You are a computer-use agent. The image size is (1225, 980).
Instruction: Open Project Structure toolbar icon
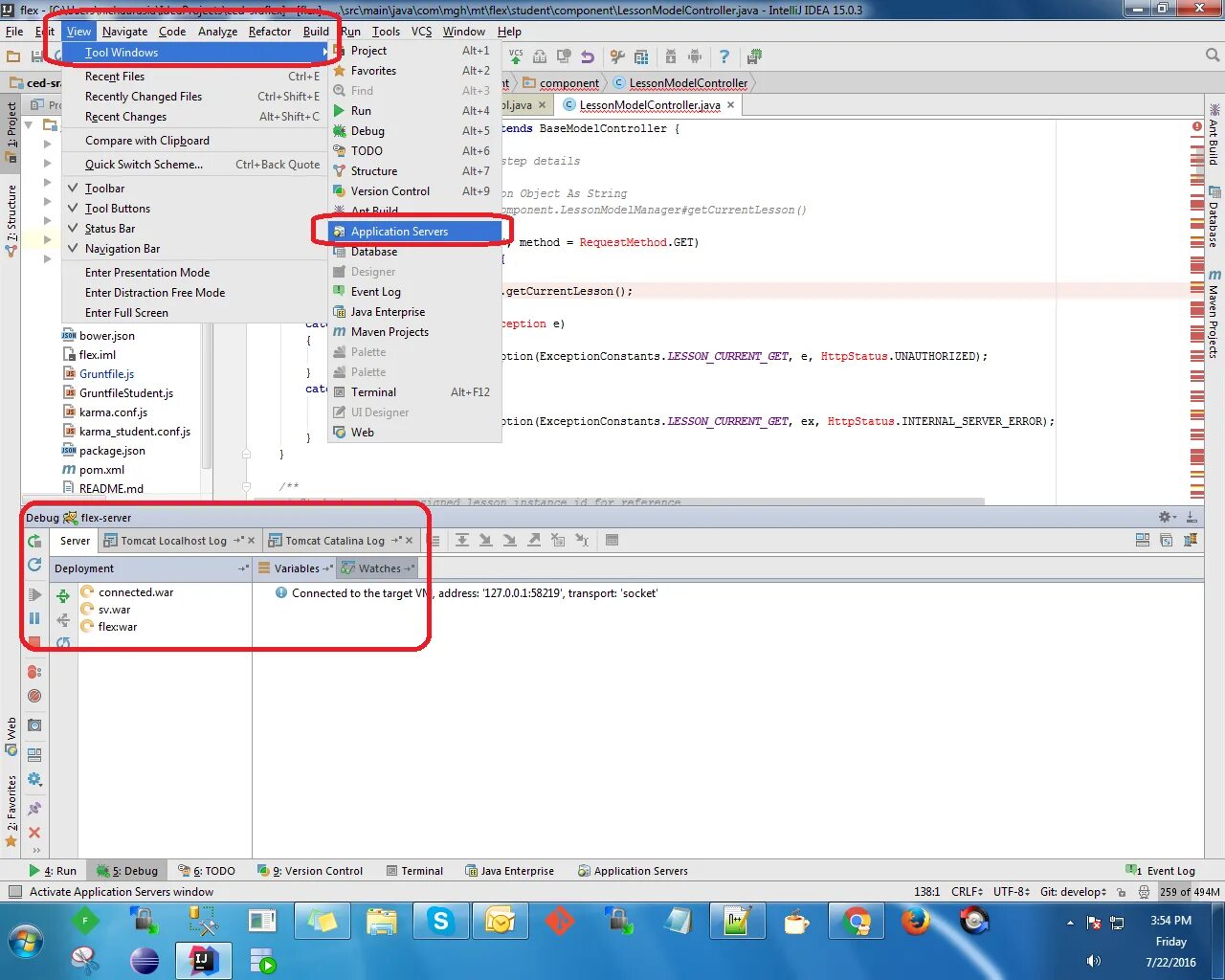tap(641, 56)
